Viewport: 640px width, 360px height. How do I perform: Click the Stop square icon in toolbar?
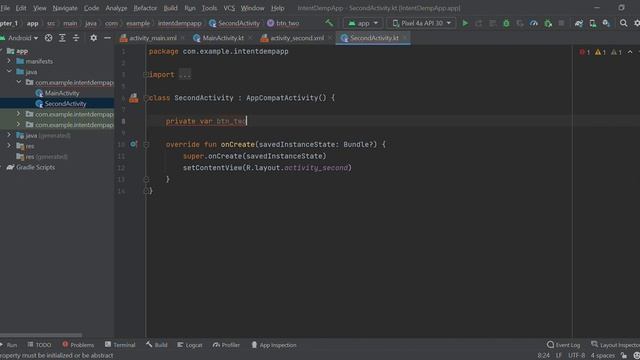pyautogui.click(x=561, y=23)
